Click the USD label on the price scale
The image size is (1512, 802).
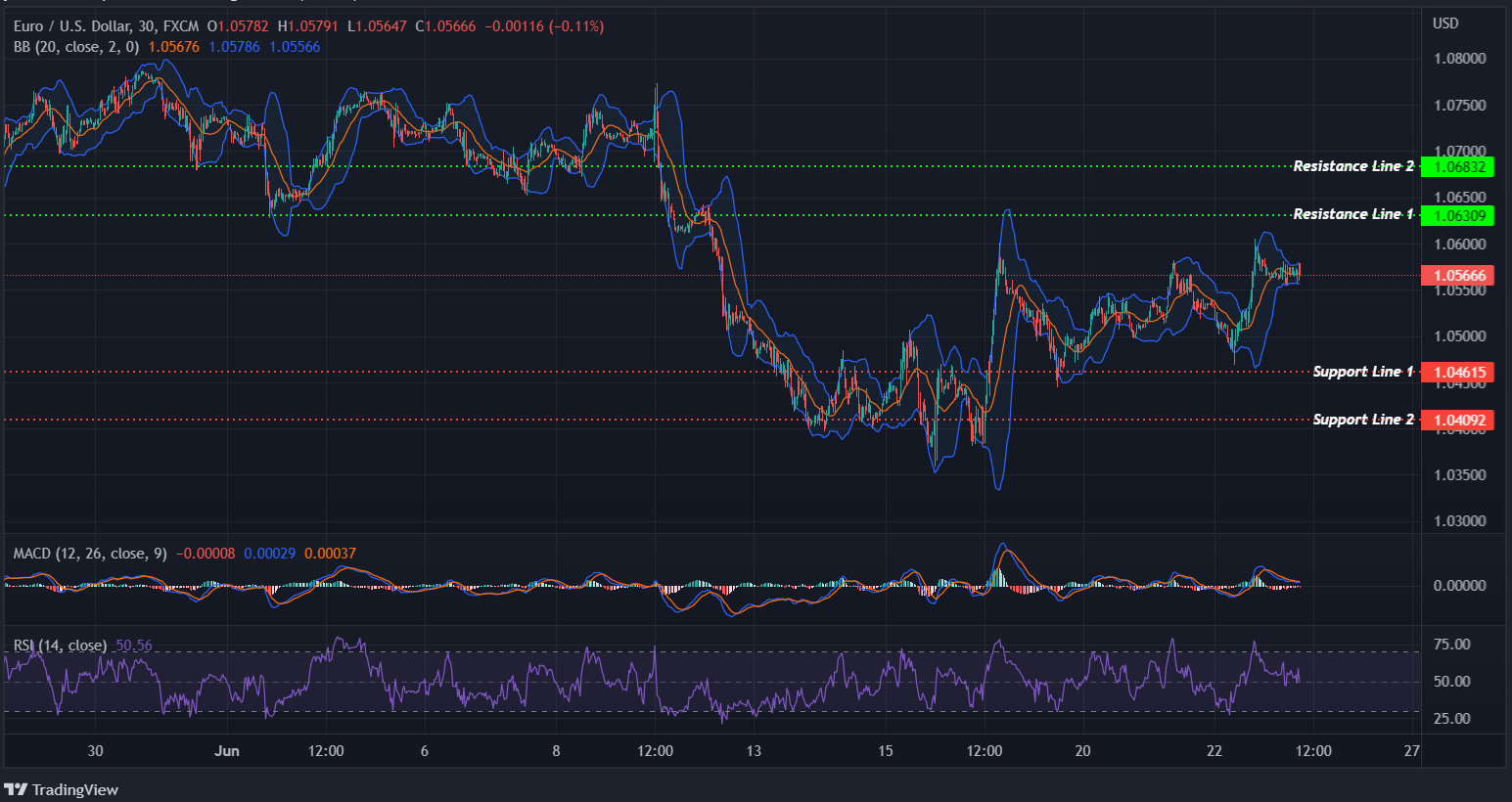tap(1444, 23)
